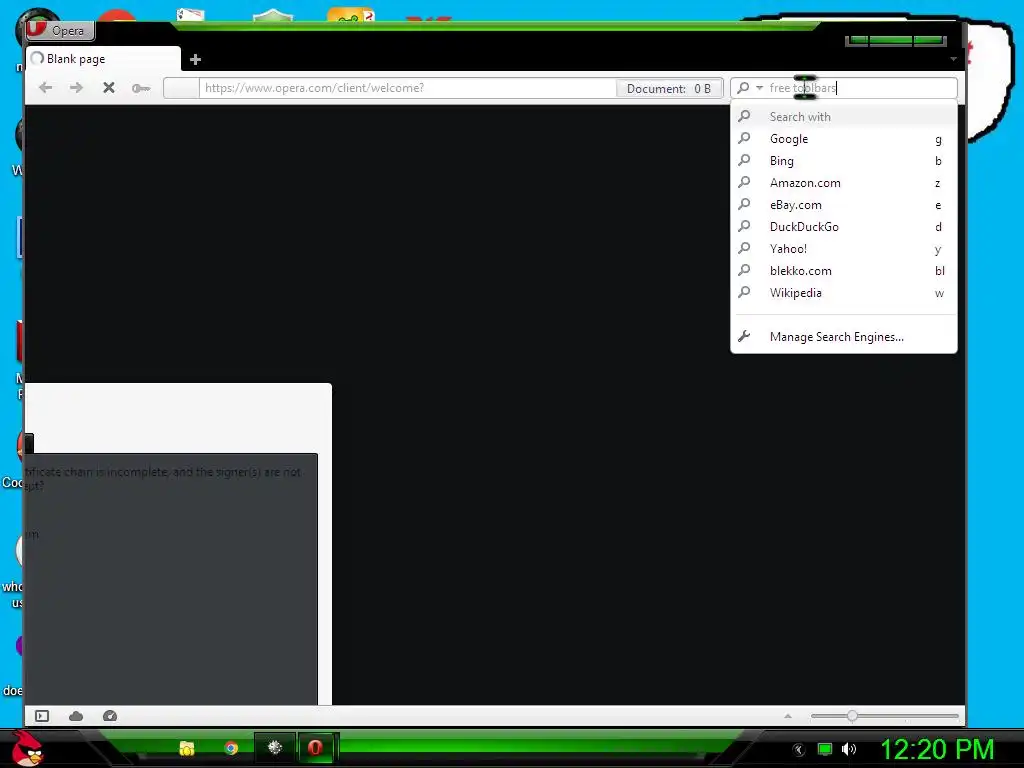Image resolution: width=1024 pixels, height=768 pixels.
Task: Open the search engine dropdown arrow
Action: [760, 88]
